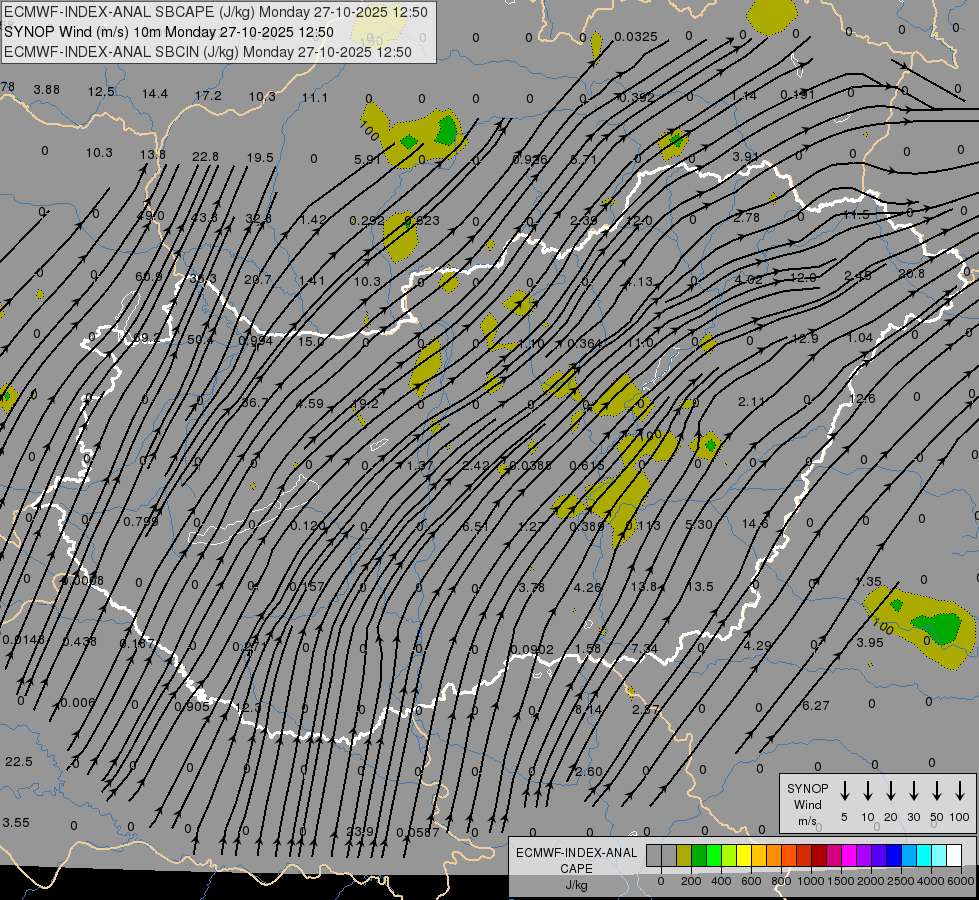This screenshot has height=900, width=979.
Task: Click the grid value 0.905
Action: [x=192, y=706]
